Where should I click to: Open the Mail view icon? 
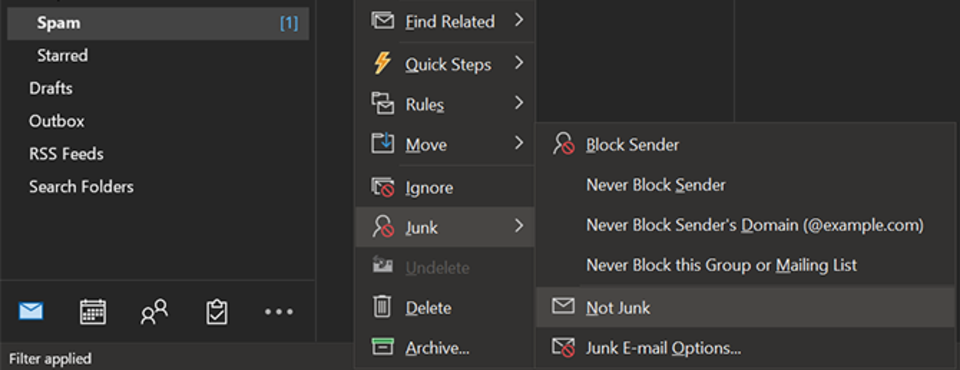click(x=31, y=312)
